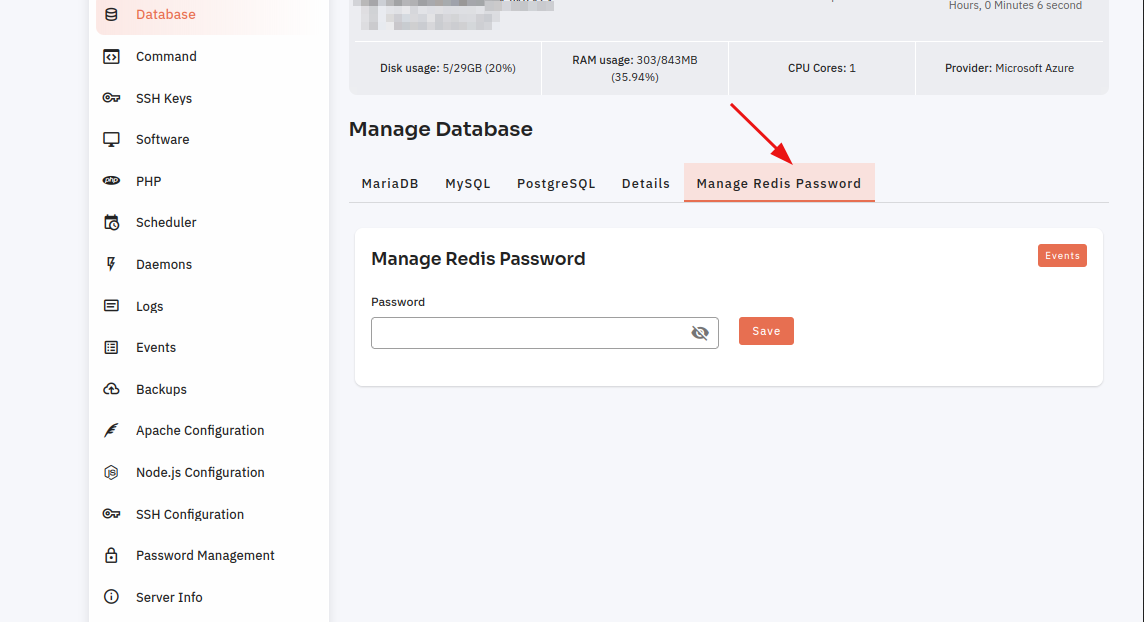Viewport: 1144px width, 622px height.
Task: Click the Database cylinder icon in sidebar
Action: click(111, 15)
